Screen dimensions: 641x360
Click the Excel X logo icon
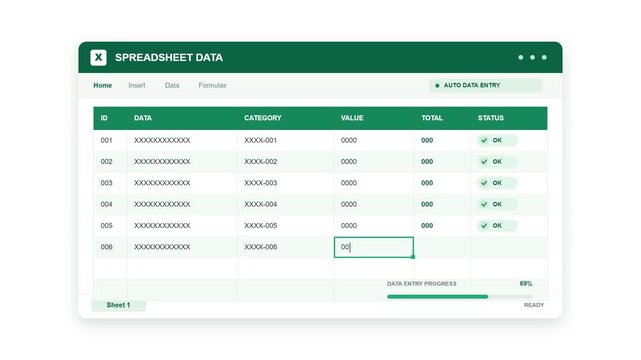point(99,58)
